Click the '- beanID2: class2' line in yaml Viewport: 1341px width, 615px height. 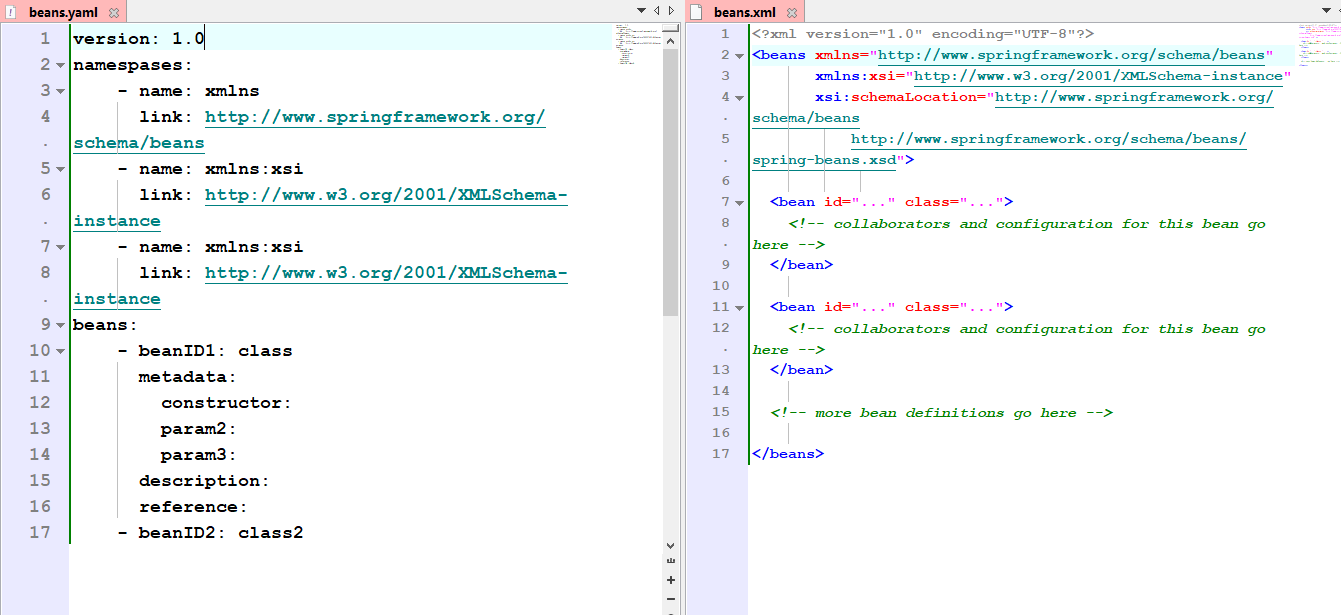point(210,533)
